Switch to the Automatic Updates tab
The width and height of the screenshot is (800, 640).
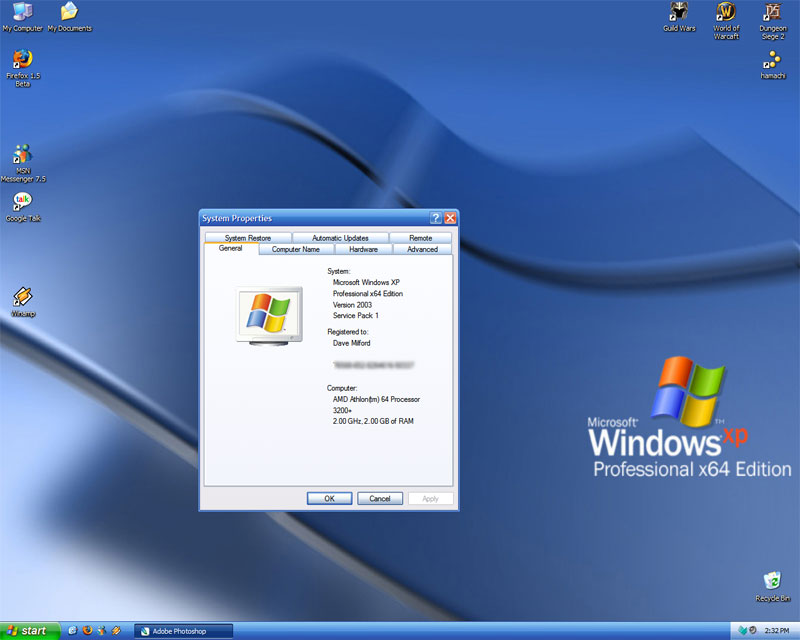click(x=340, y=238)
